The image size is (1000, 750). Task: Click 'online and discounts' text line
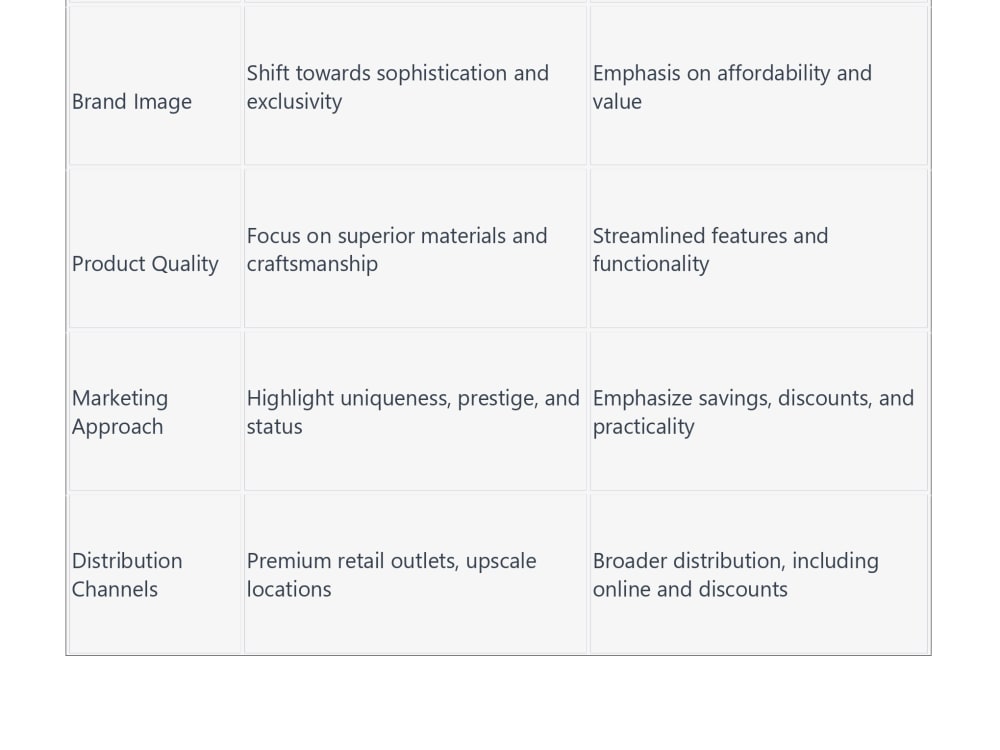(690, 589)
